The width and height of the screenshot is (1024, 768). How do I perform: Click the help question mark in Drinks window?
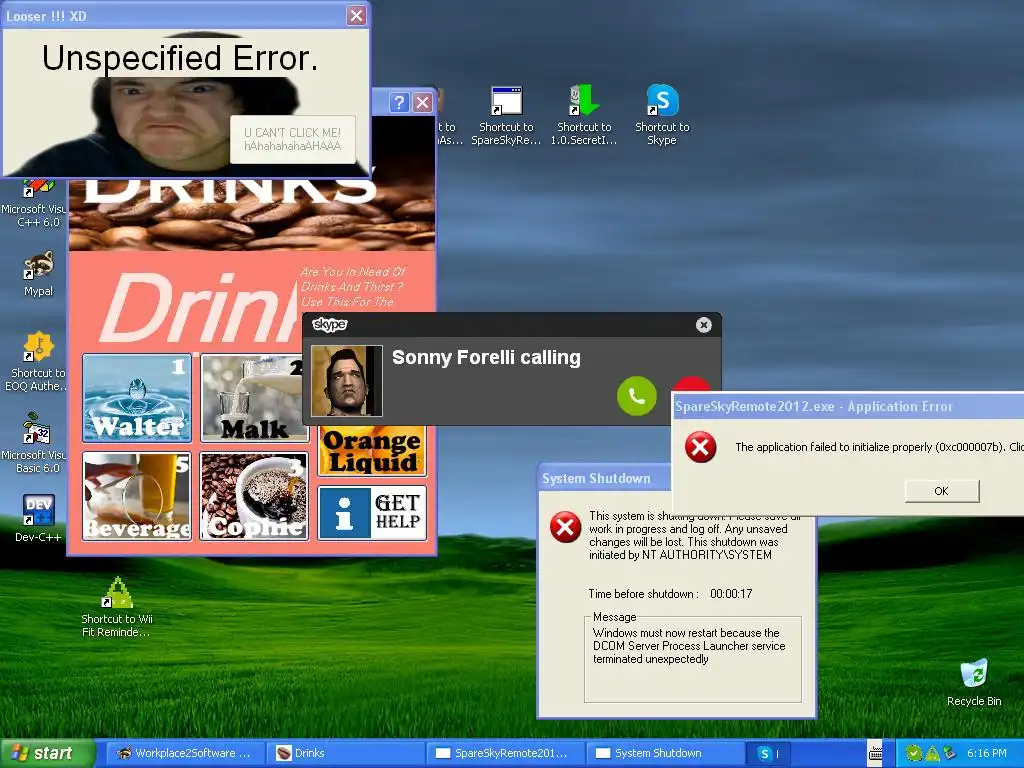[x=399, y=102]
